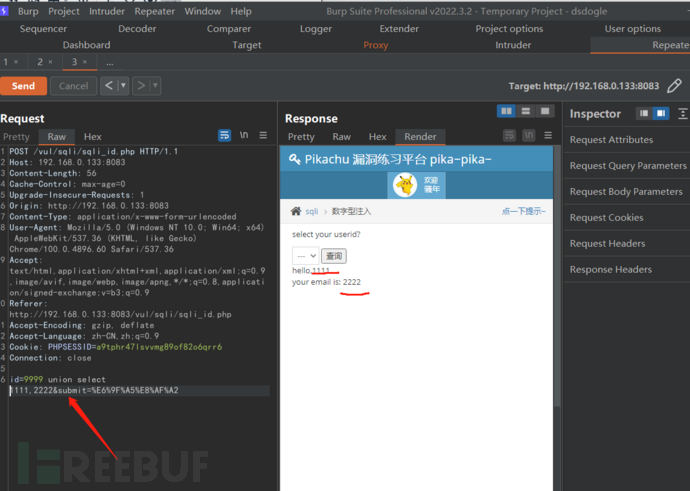Open the Project menu

[64, 11]
